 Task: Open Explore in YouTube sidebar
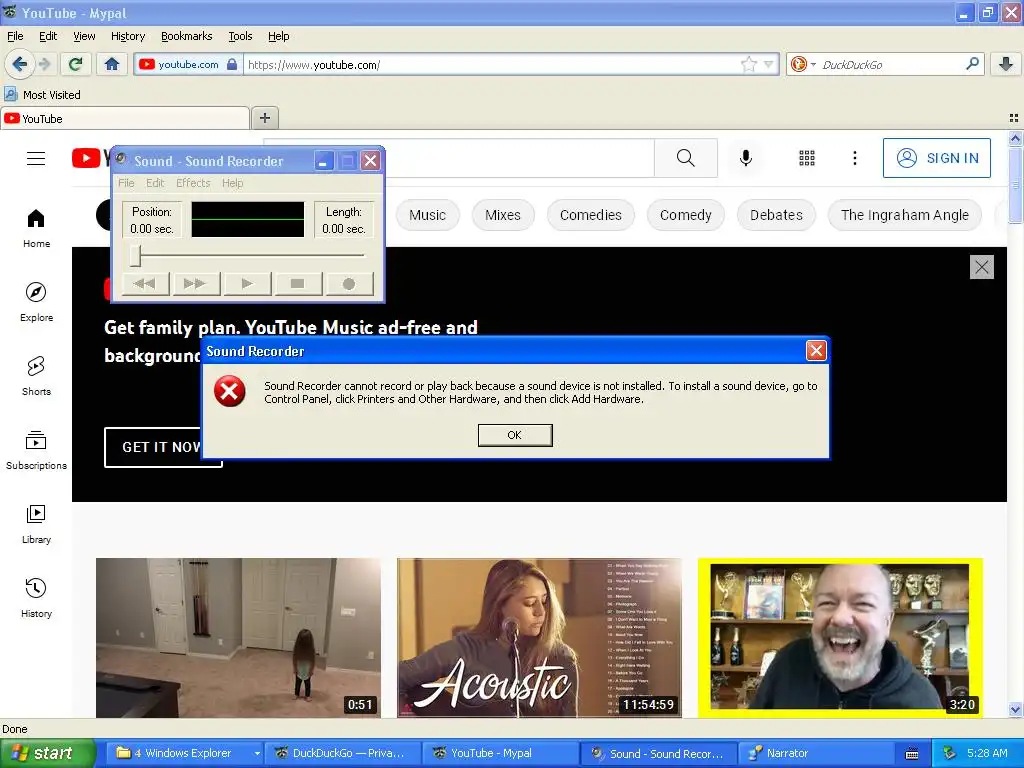click(x=37, y=302)
